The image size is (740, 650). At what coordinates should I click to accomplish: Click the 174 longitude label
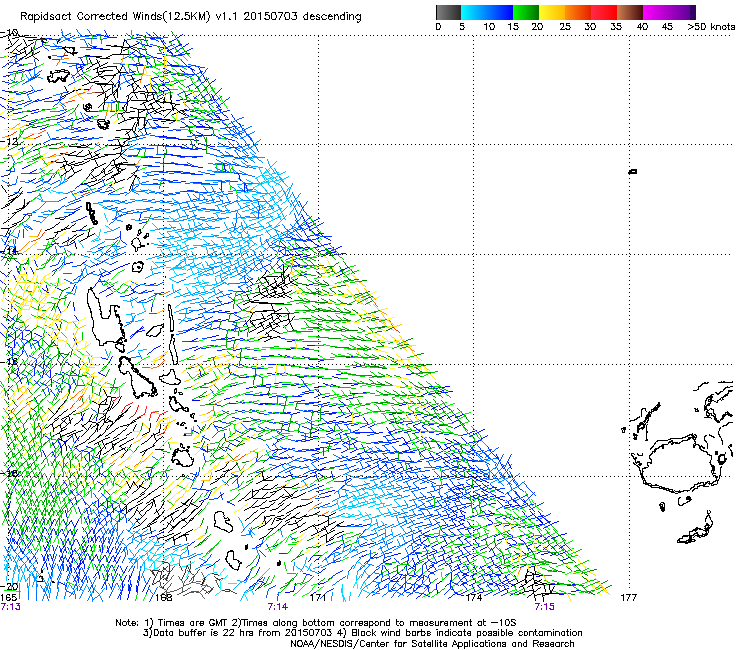coord(474,598)
